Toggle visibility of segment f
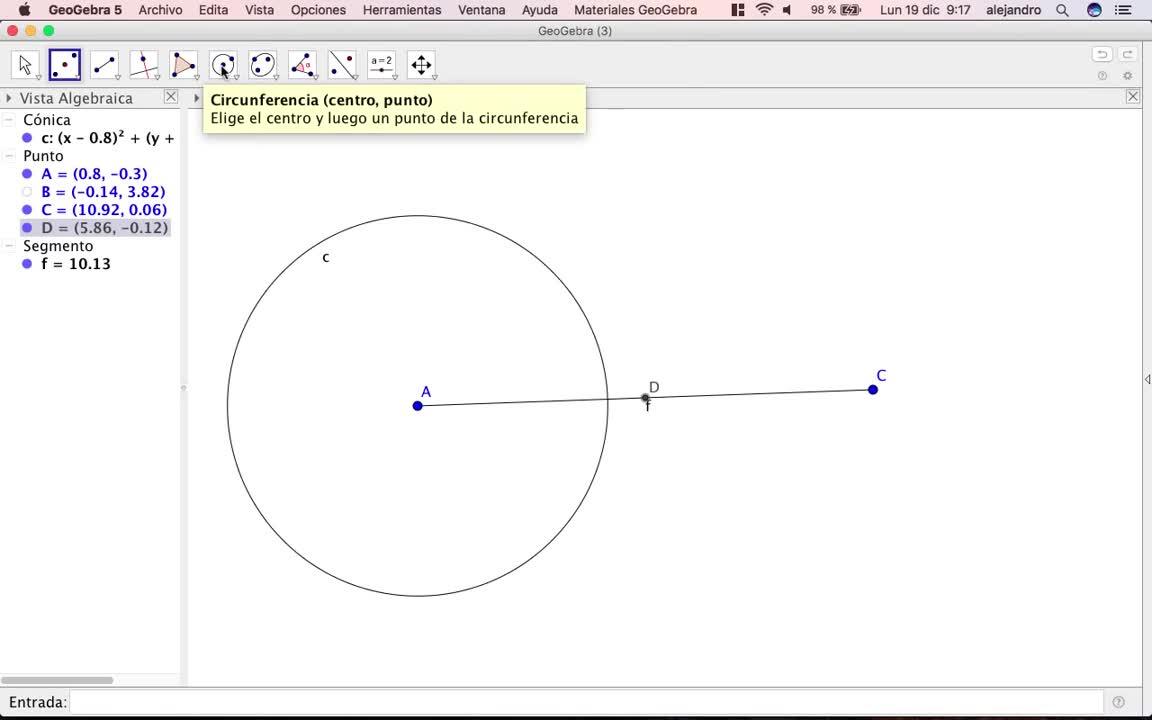The height and width of the screenshot is (720, 1152). [27, 264]
